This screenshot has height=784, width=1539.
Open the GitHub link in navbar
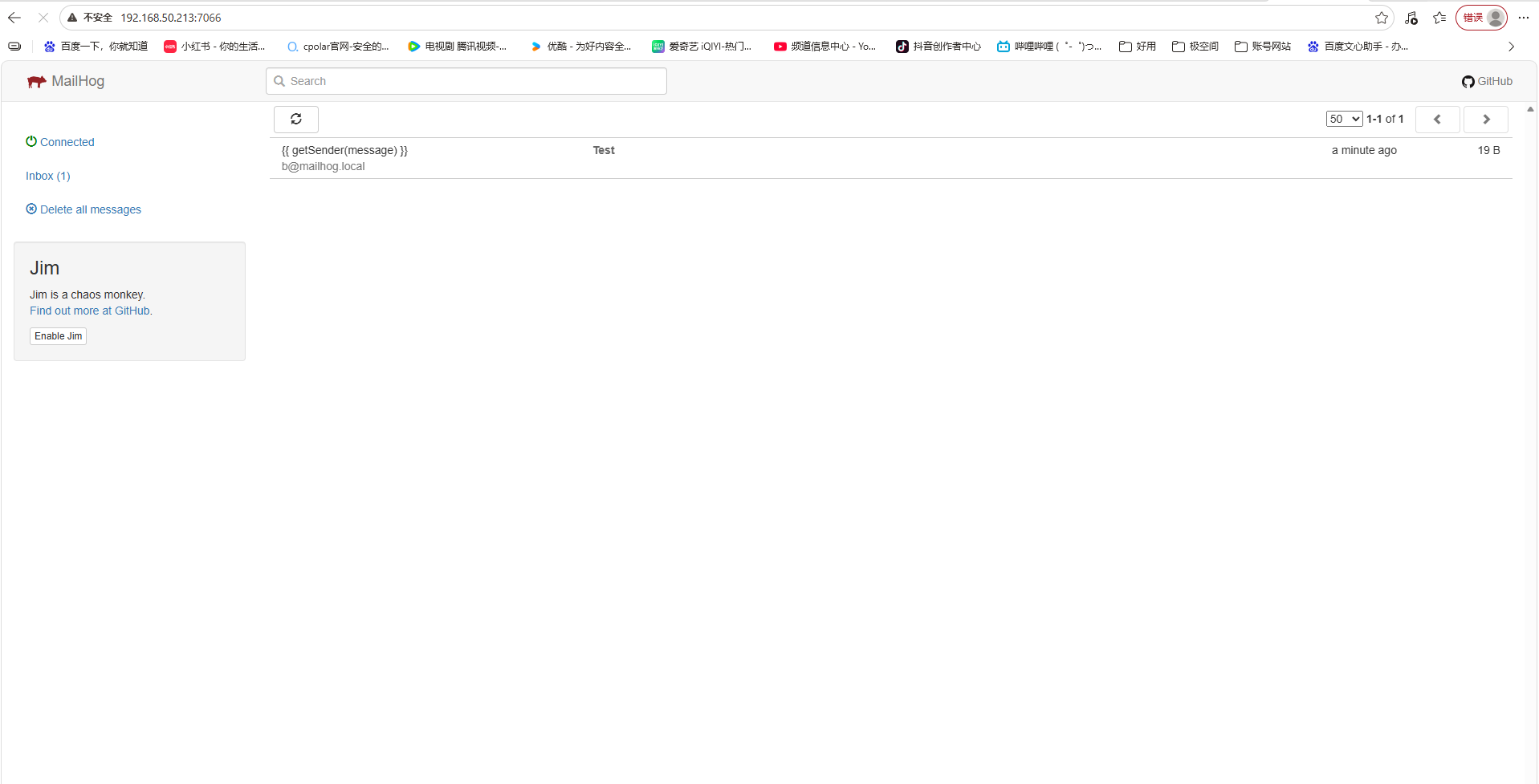click(1487, 82)
